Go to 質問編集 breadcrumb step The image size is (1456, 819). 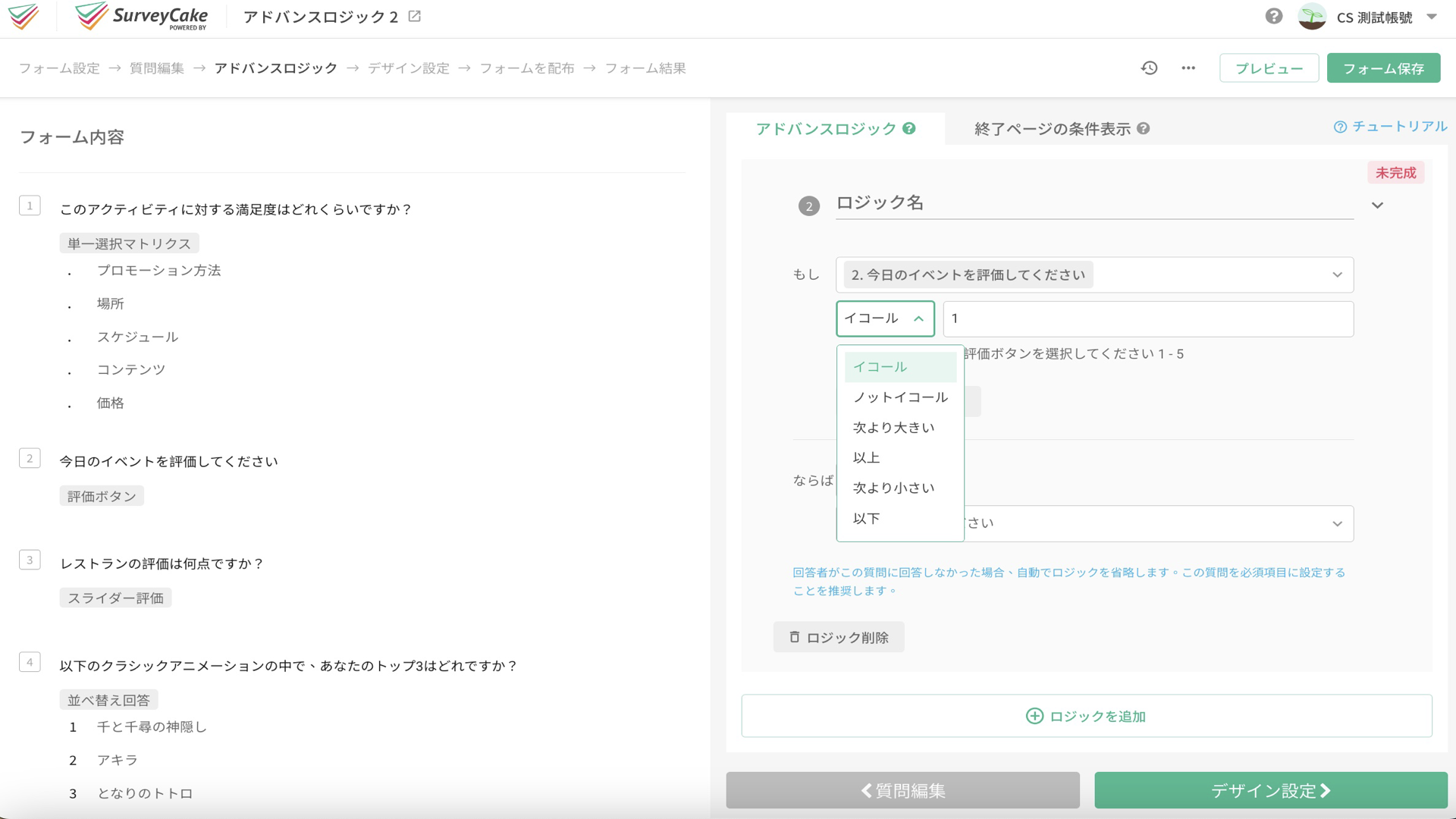pyautogui.click(x=157, y=68)
